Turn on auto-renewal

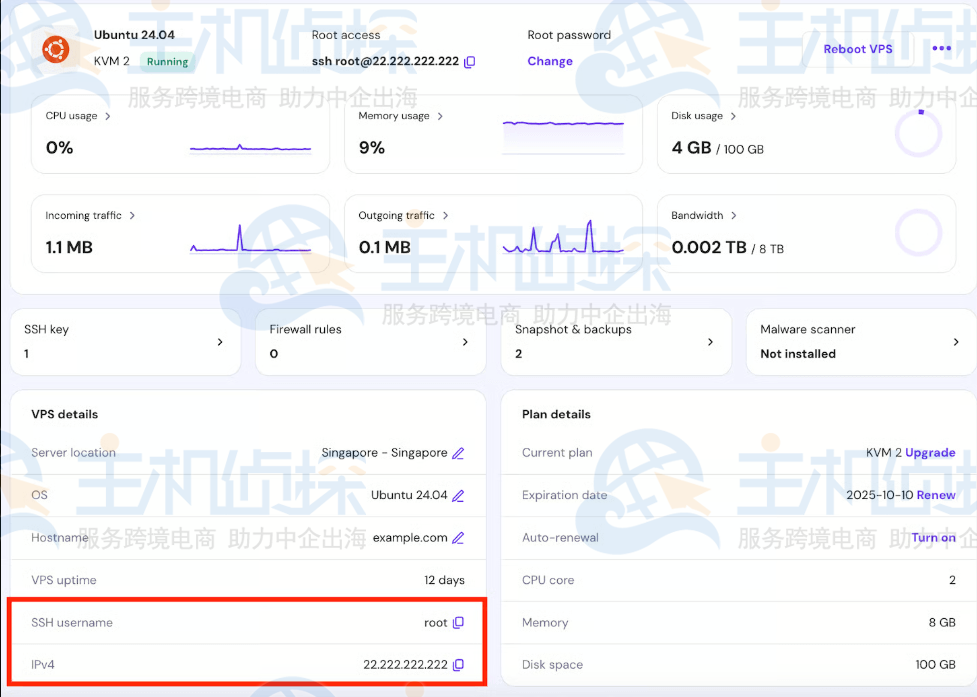point(933,538)
